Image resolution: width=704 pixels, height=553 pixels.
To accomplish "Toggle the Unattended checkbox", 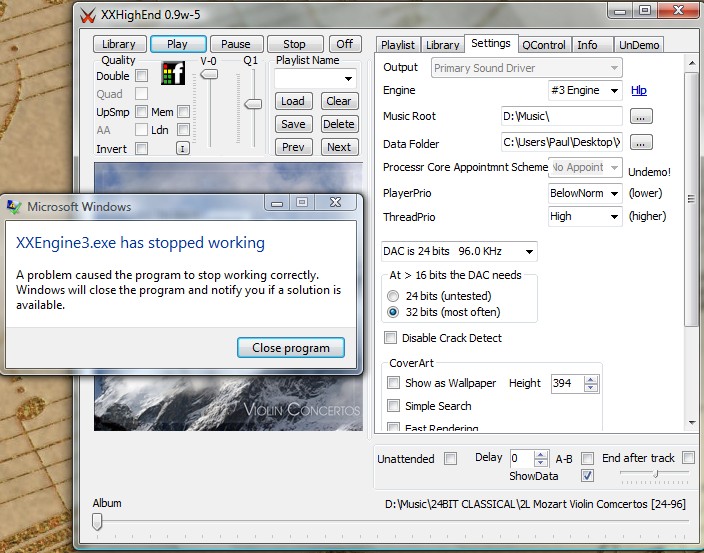I will [x=450, y=458].
